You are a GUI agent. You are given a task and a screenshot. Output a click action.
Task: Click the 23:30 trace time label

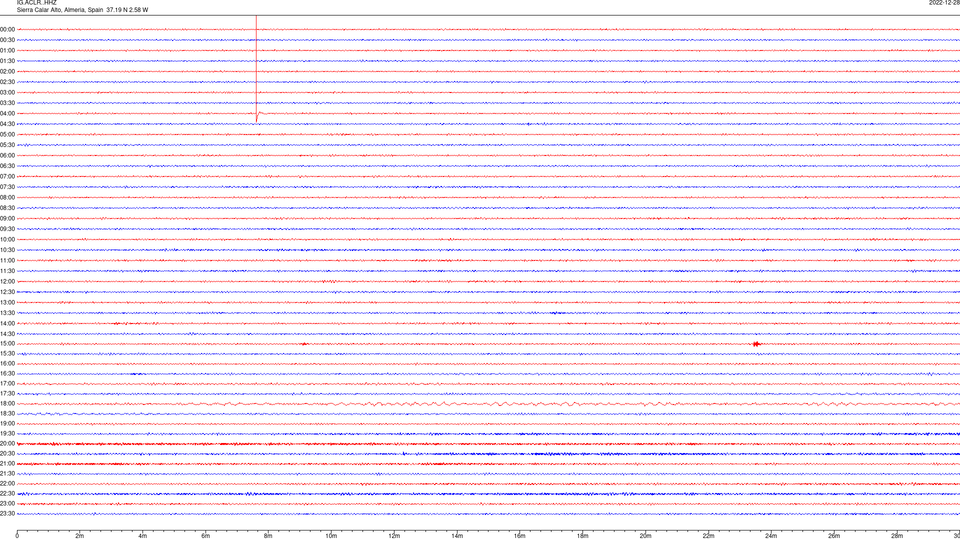pos(7,514)
